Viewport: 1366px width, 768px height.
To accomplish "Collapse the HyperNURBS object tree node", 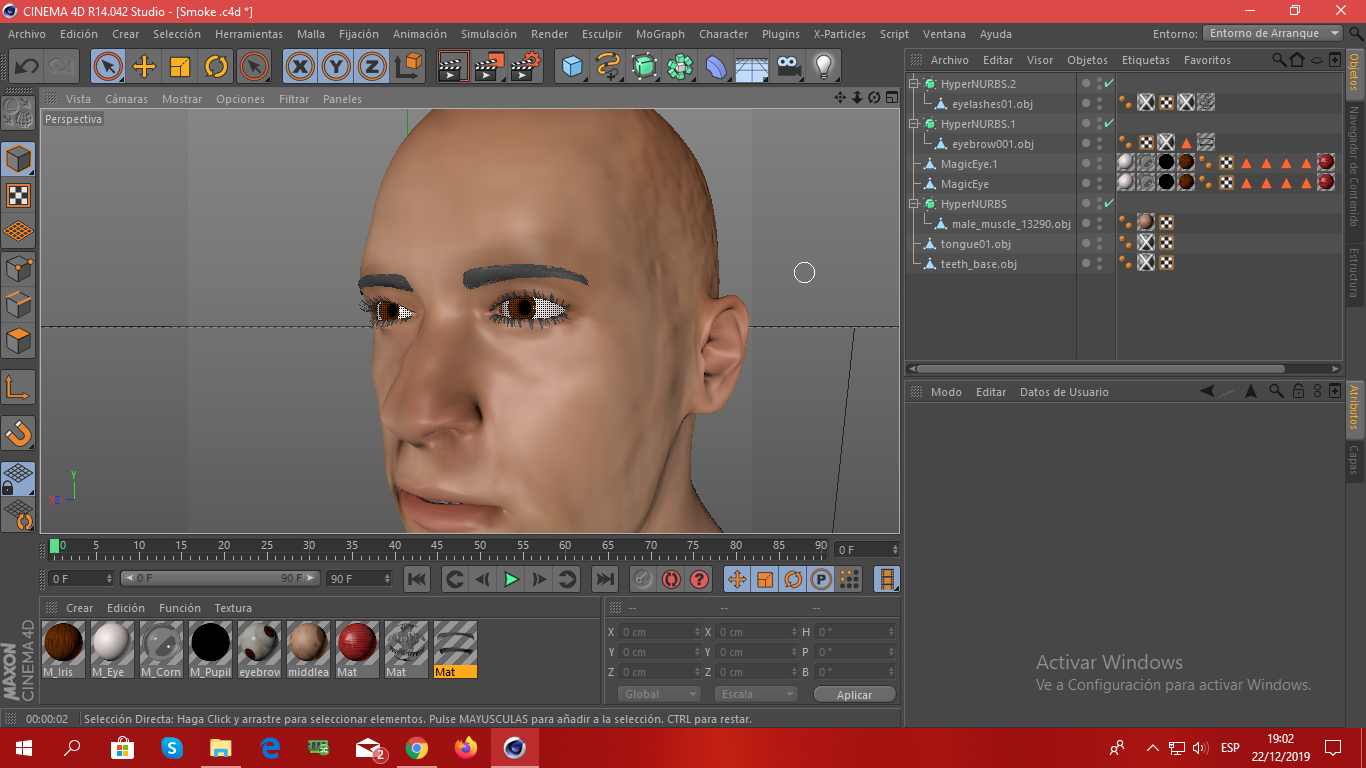I will 914,204.
